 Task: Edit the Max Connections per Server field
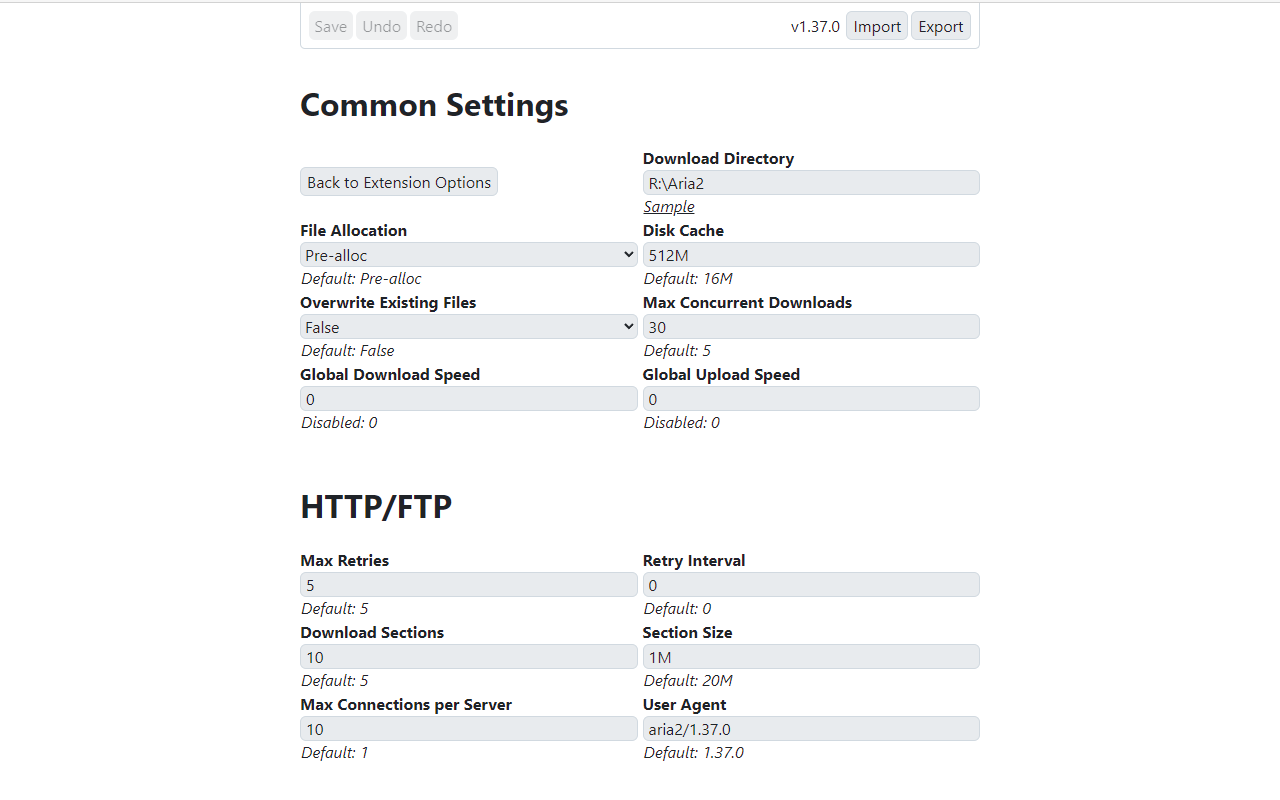(469, 729)
